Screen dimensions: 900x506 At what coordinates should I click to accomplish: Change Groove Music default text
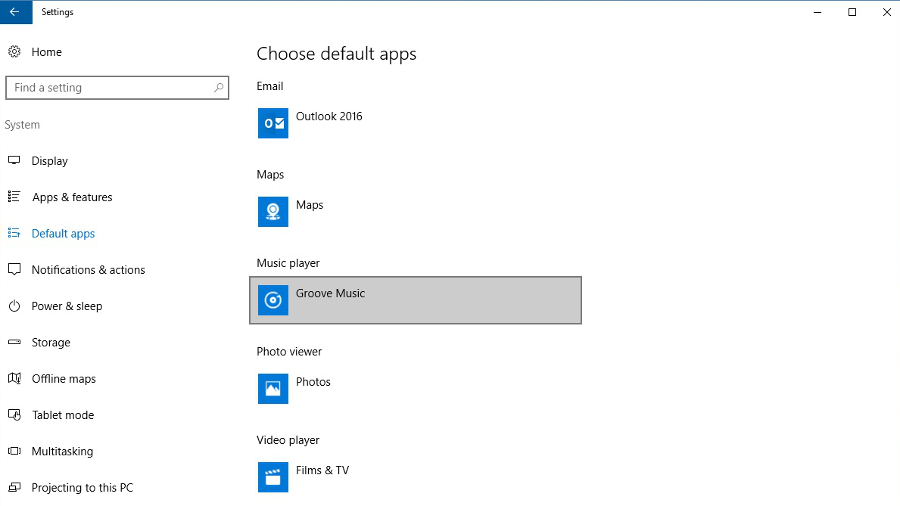pos(330,293)
